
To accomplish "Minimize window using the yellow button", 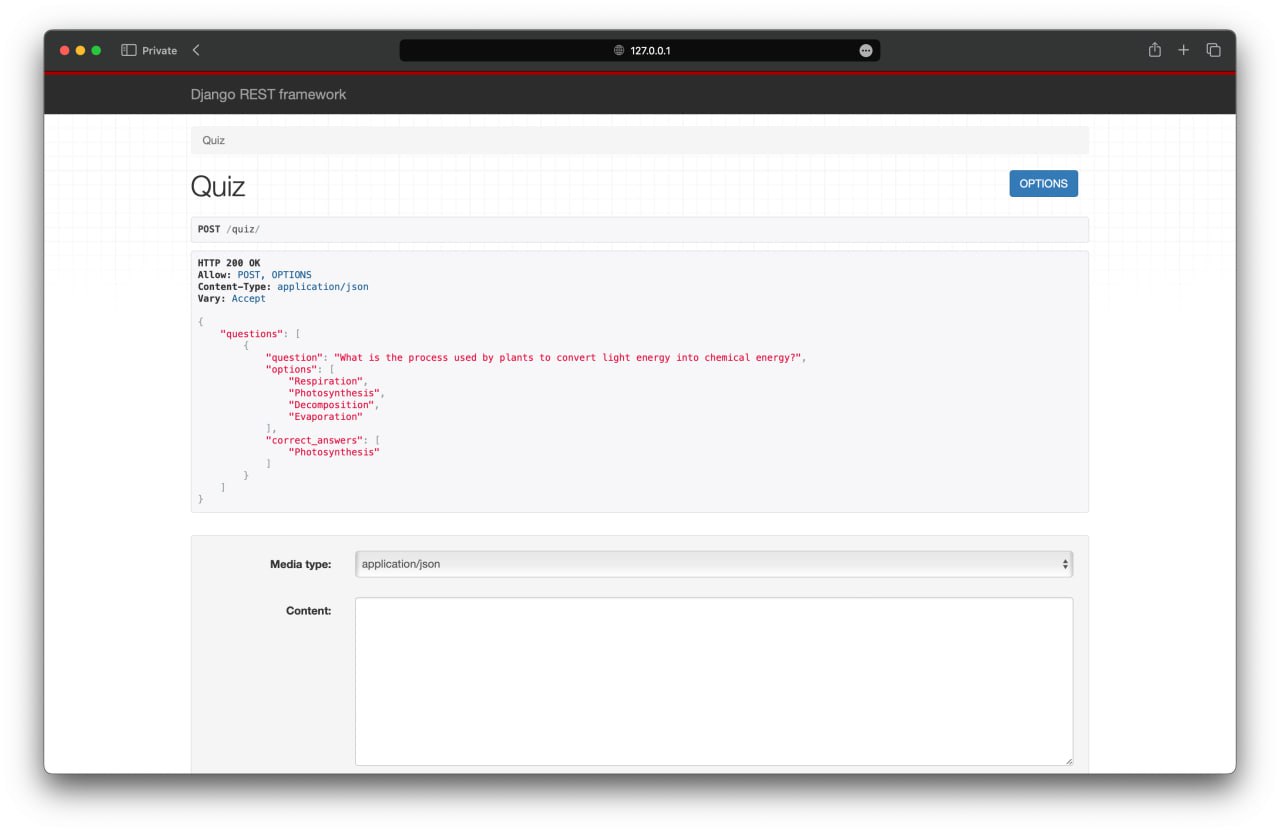I will [80, 50].
